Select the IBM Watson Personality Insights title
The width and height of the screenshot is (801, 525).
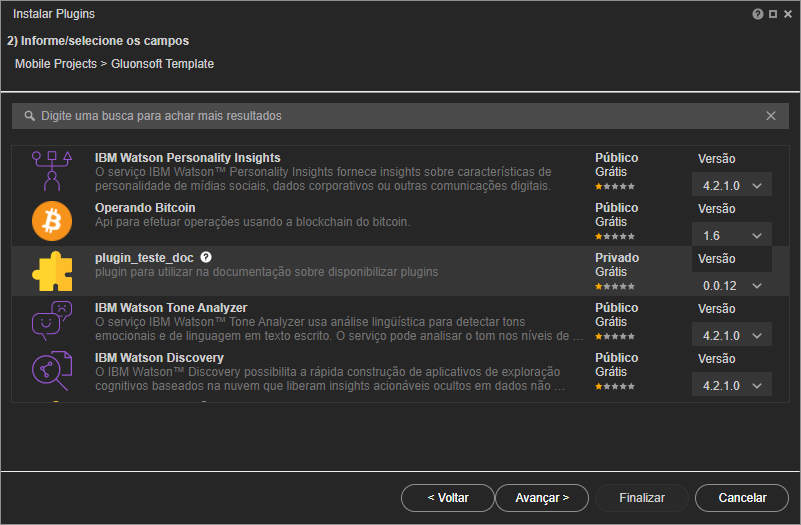pos(187,158)
